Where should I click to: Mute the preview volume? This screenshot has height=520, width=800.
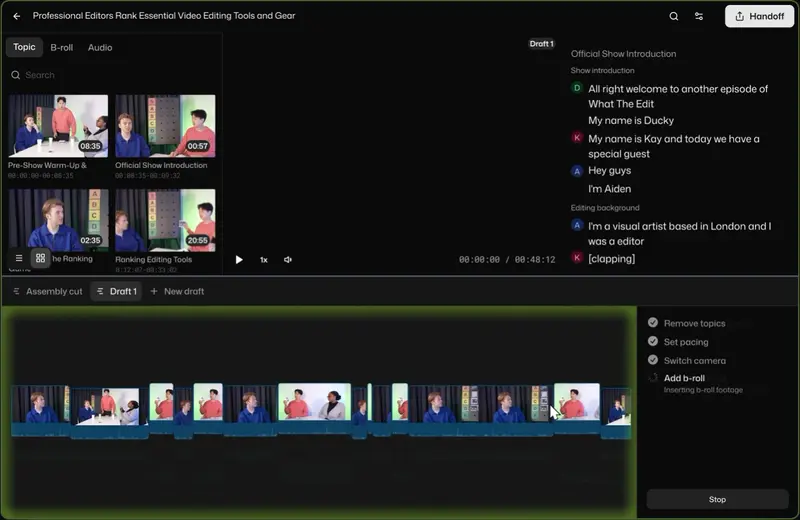pos(288,260)
